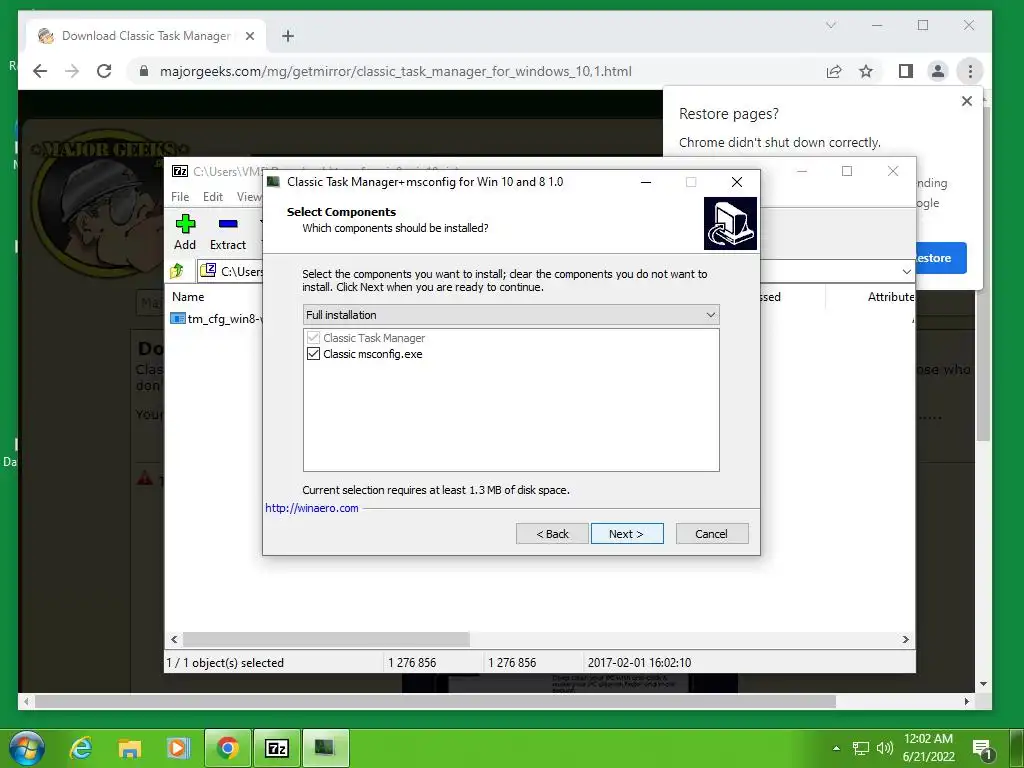Open Windows Media Player from taskbar
Viewport: 1024px width, 768px height.
(178, 748)
